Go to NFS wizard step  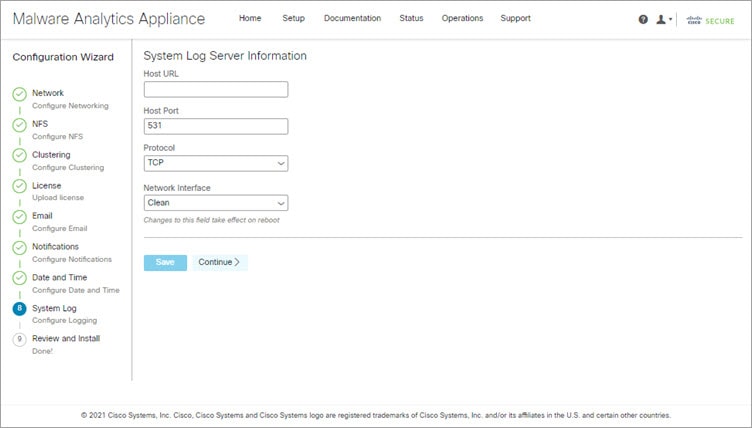pos(40,124)
